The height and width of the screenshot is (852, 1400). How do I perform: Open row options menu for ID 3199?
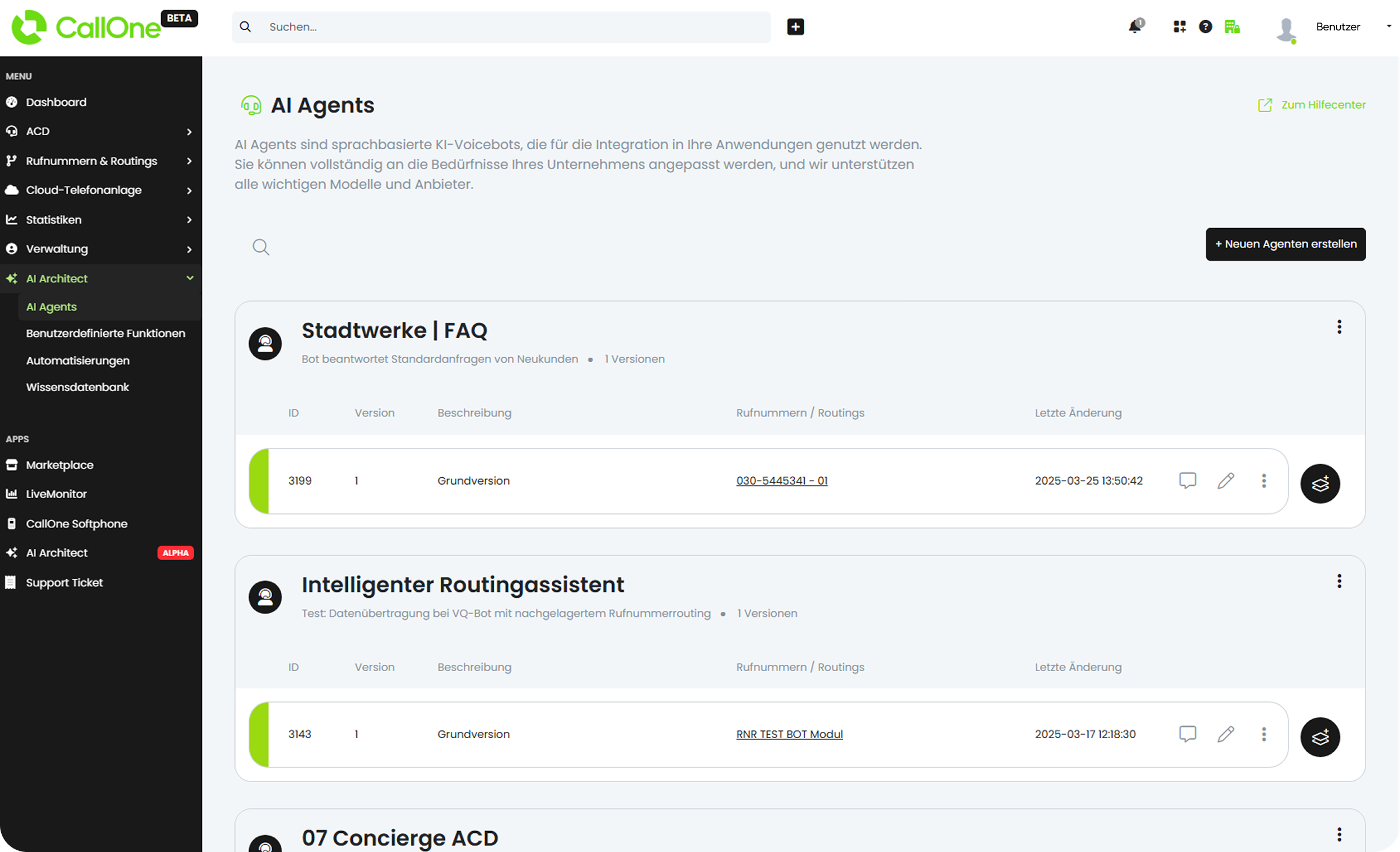pos(1264,481)
